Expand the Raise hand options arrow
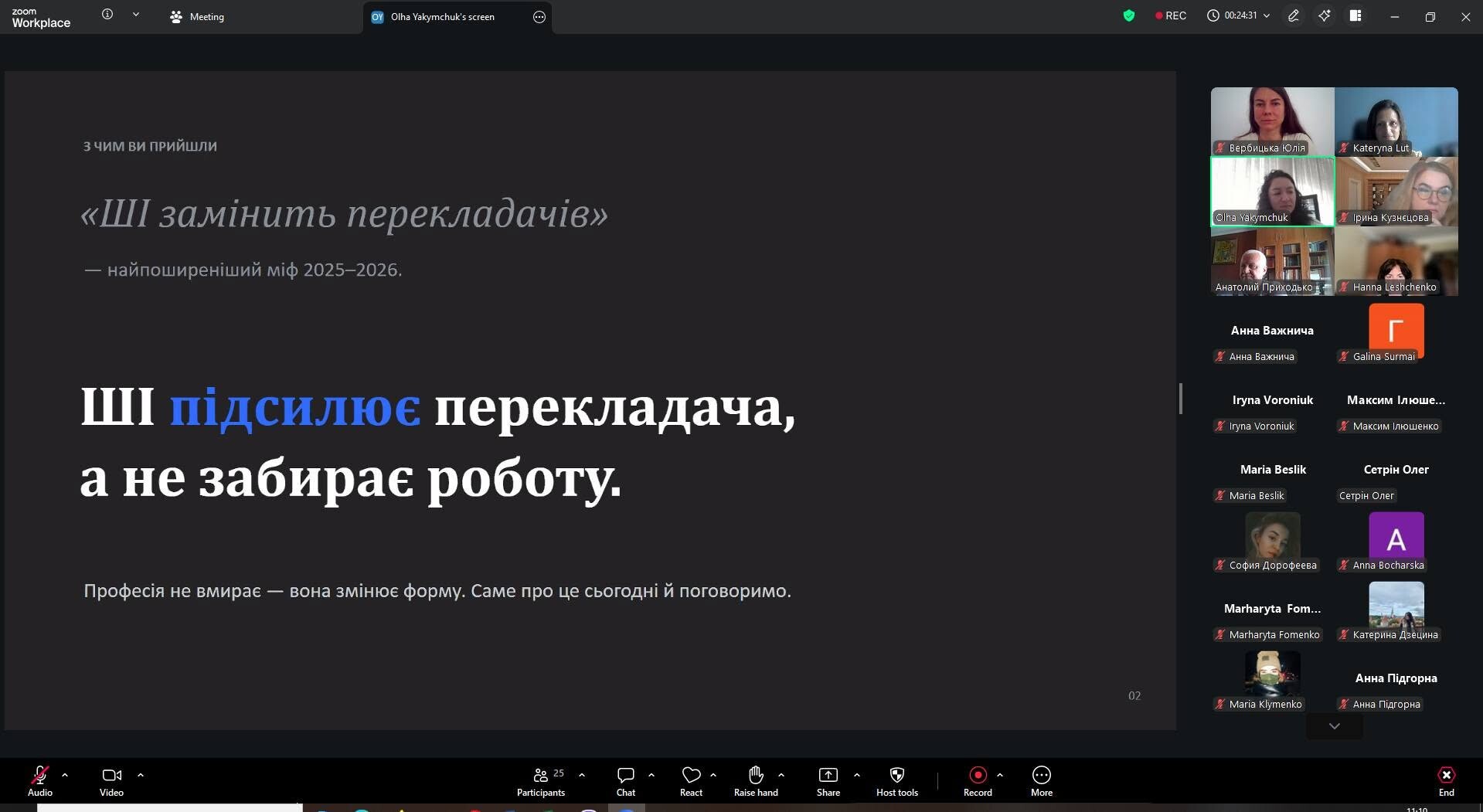The height and width of the screenshot is (812, 1483). (781, 774)
